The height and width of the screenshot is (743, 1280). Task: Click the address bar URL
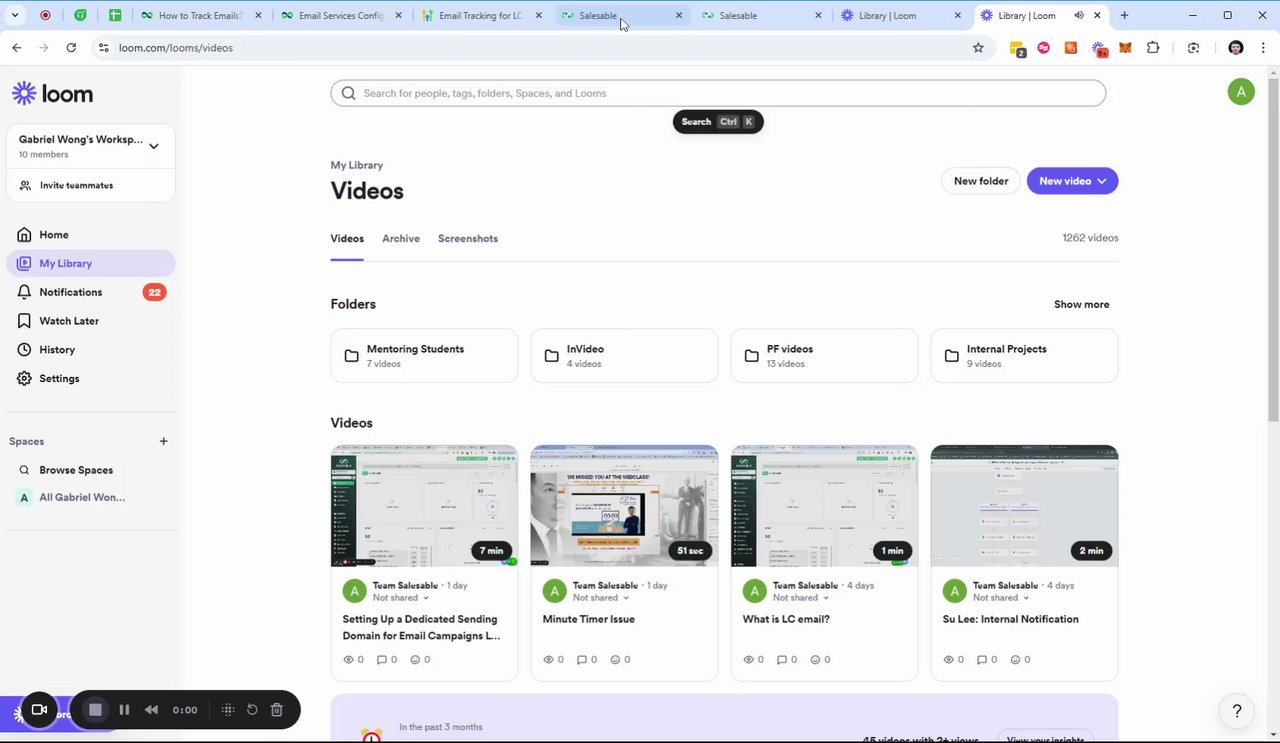(175, 48)
